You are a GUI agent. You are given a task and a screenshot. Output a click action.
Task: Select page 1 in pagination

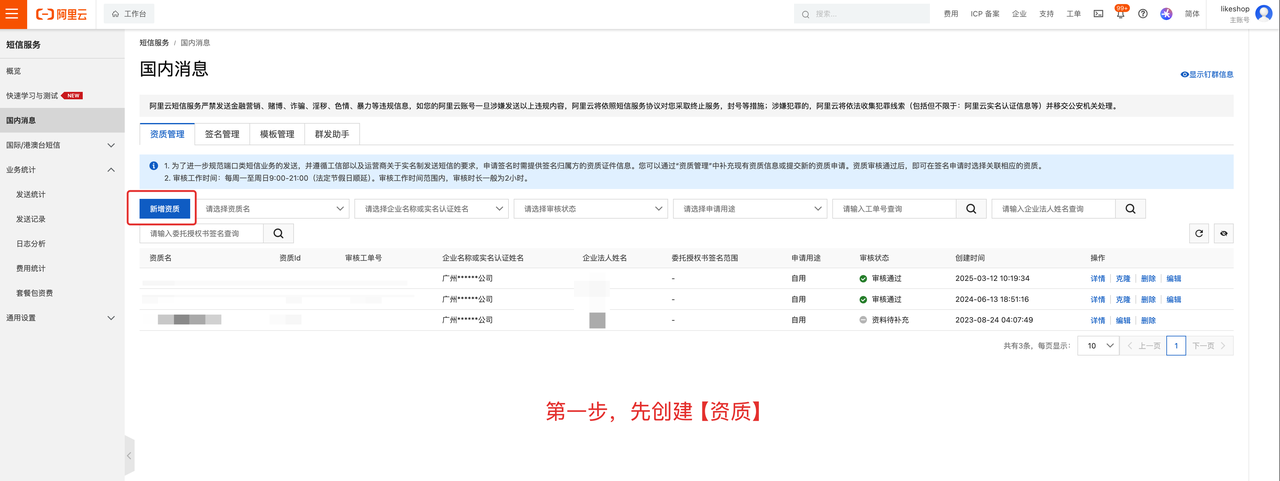(x=1176, y=345)
